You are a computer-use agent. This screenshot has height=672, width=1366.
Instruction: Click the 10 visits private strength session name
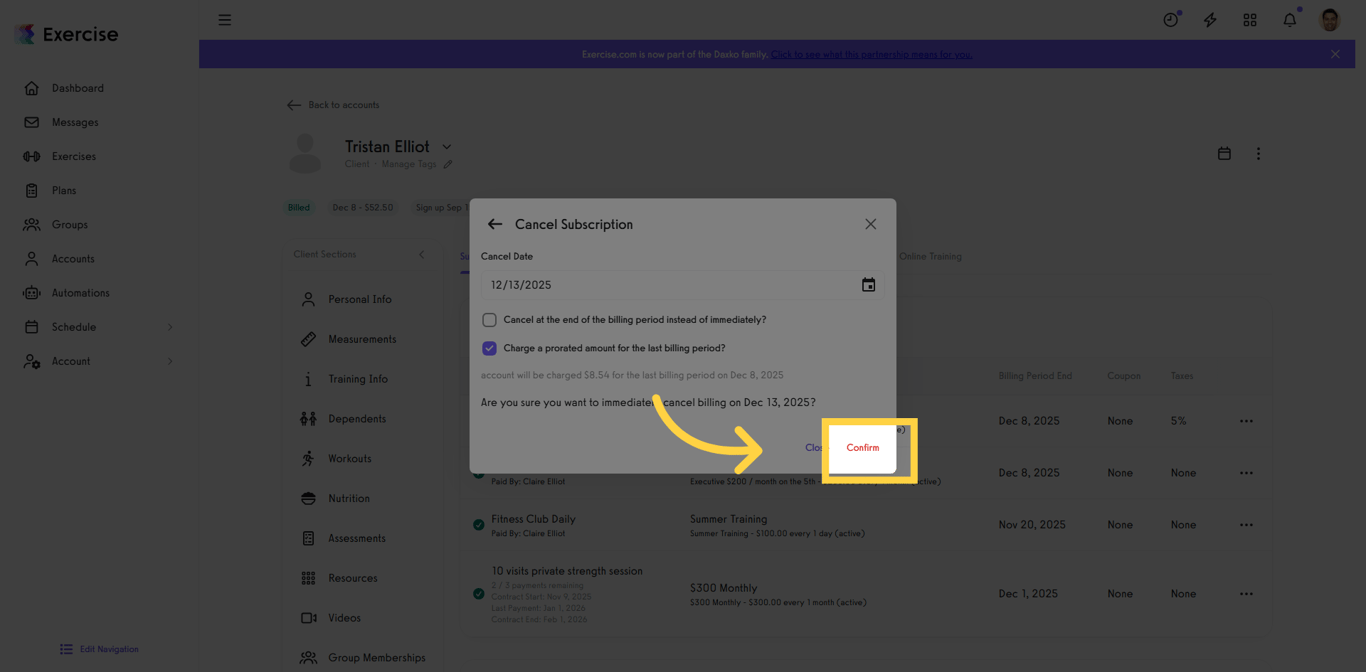(x=567, y=571)
